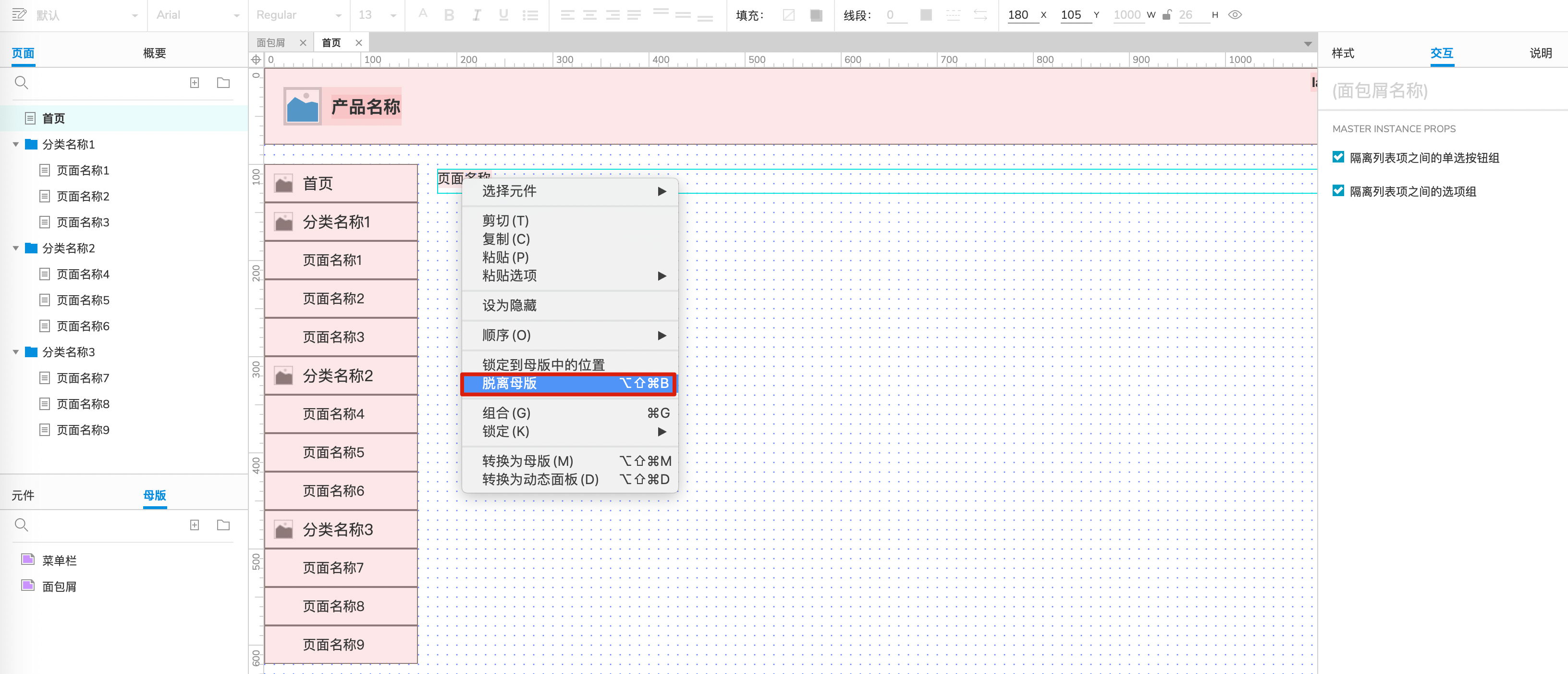1568x674 pixels.
Task: Switch to the 面包屑 canvas tab
Action: [x=271, y=43]
